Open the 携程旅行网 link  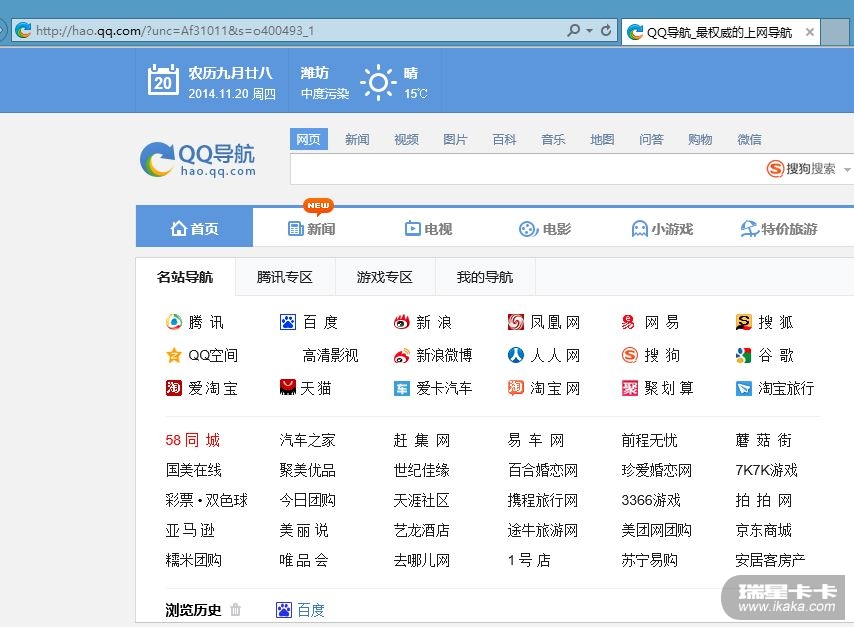pyautogui.click(x=542, y=500)
